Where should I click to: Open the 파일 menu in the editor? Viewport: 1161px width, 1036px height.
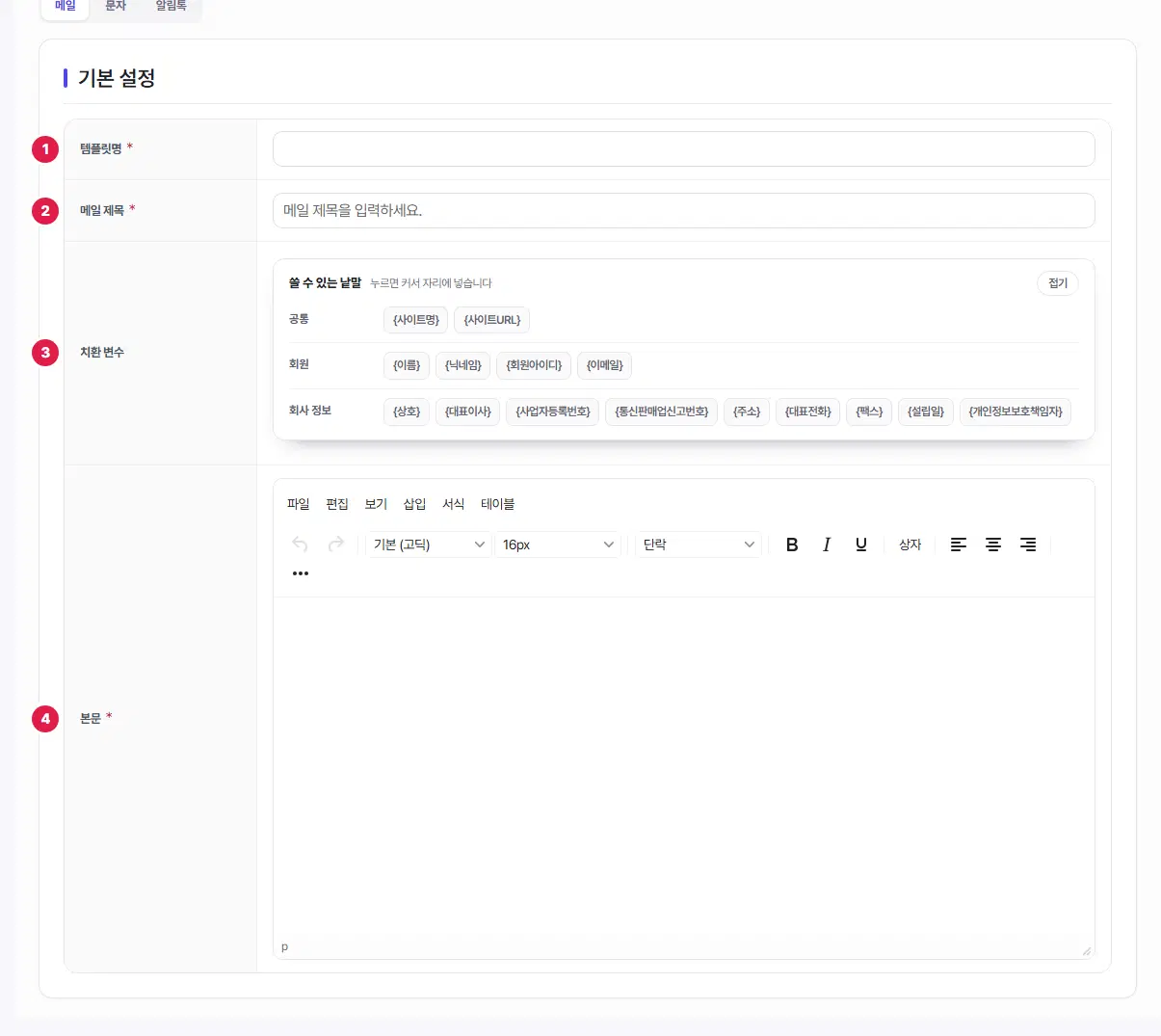pyautogui.click(x=299, y=504)
